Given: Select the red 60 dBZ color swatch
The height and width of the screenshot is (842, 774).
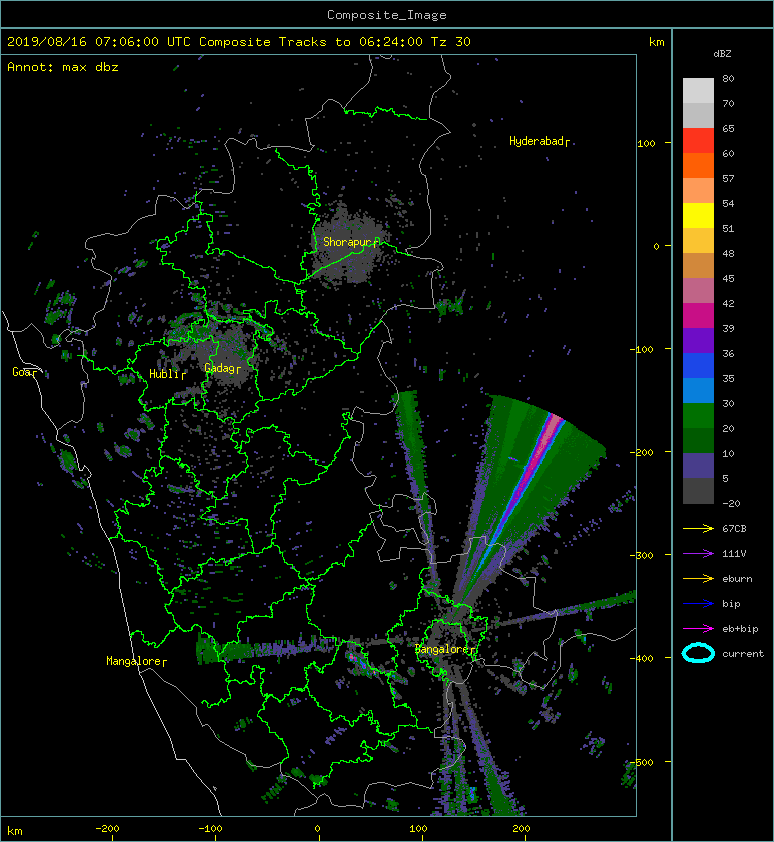Looking at the screenshot, I should [x=698, y=141].
